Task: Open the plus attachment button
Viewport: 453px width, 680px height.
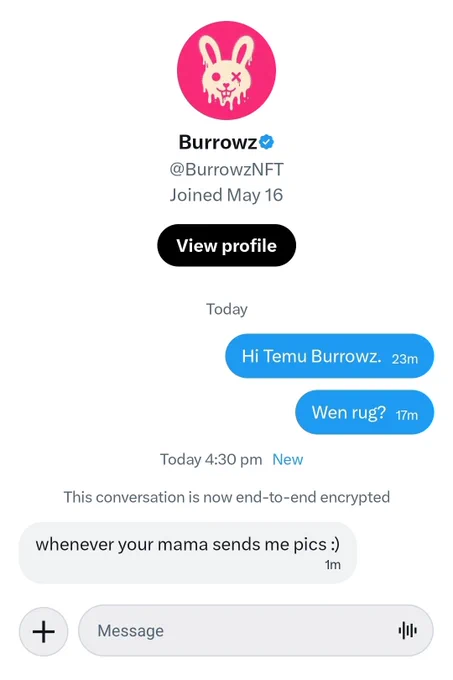Action: (43, 631)
